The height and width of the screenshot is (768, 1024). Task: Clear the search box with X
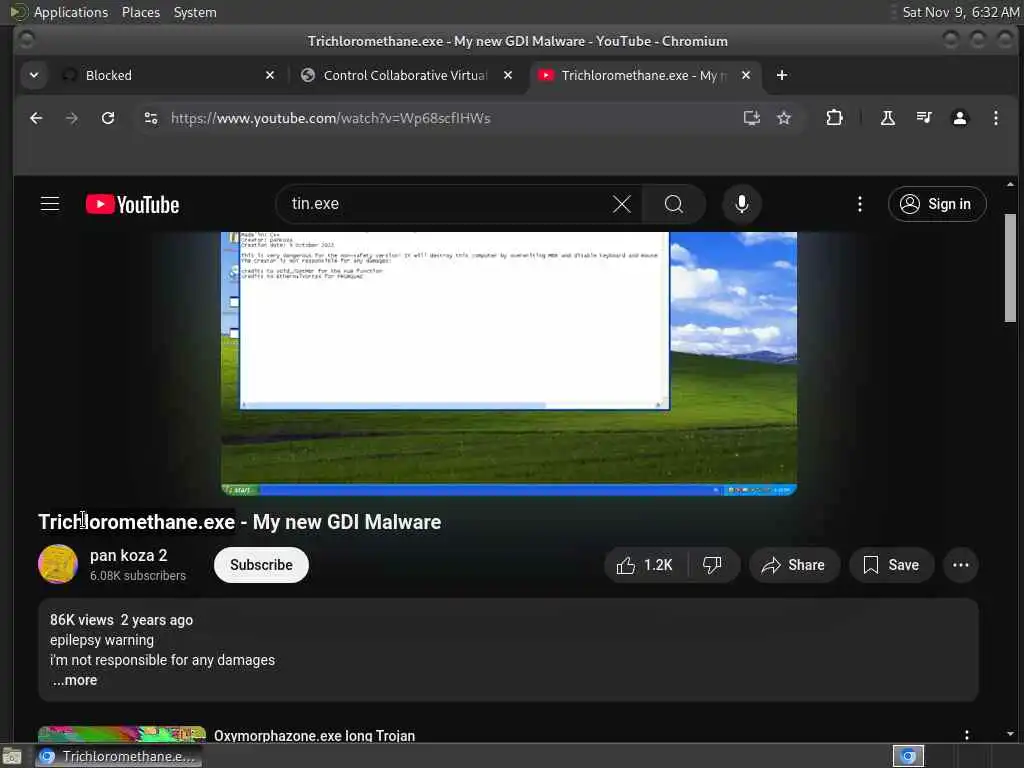click(x=622, y=204)
